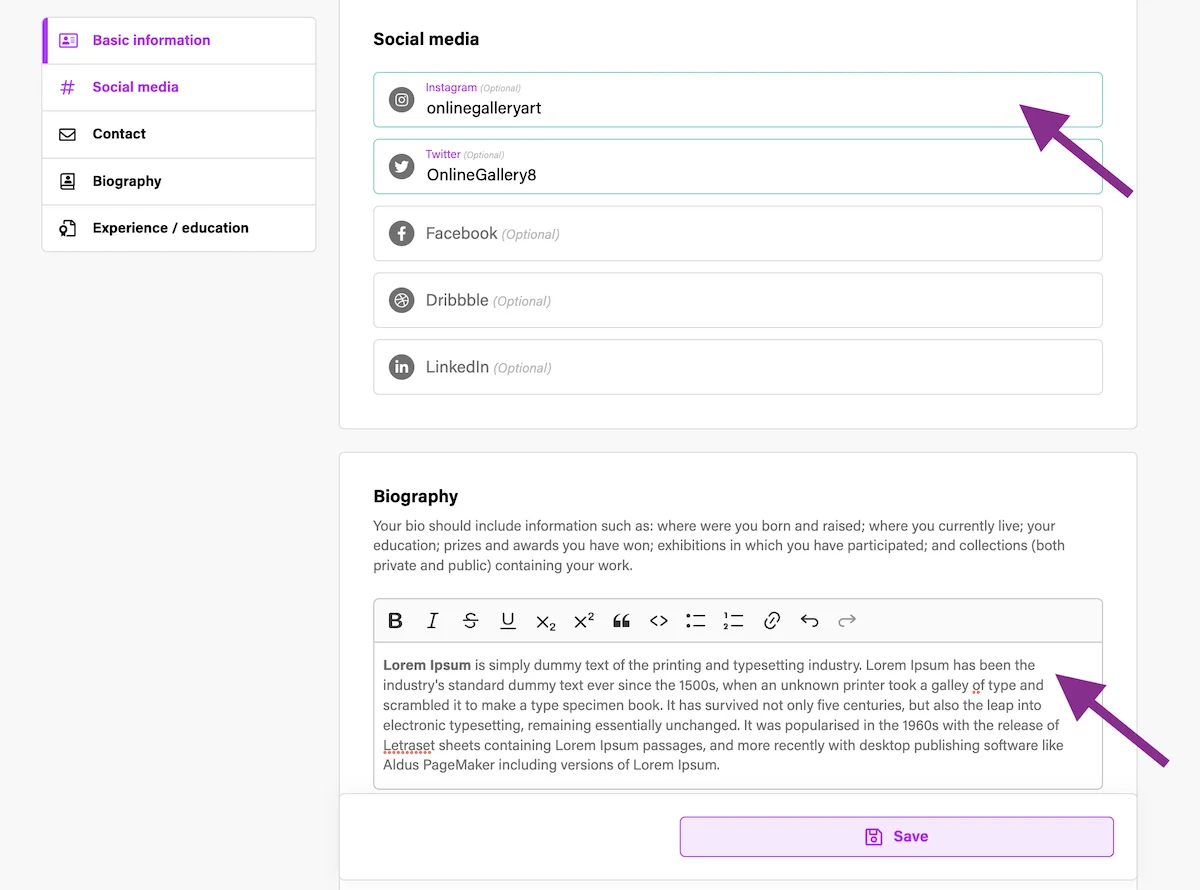Click inside the biography text area

738,716
